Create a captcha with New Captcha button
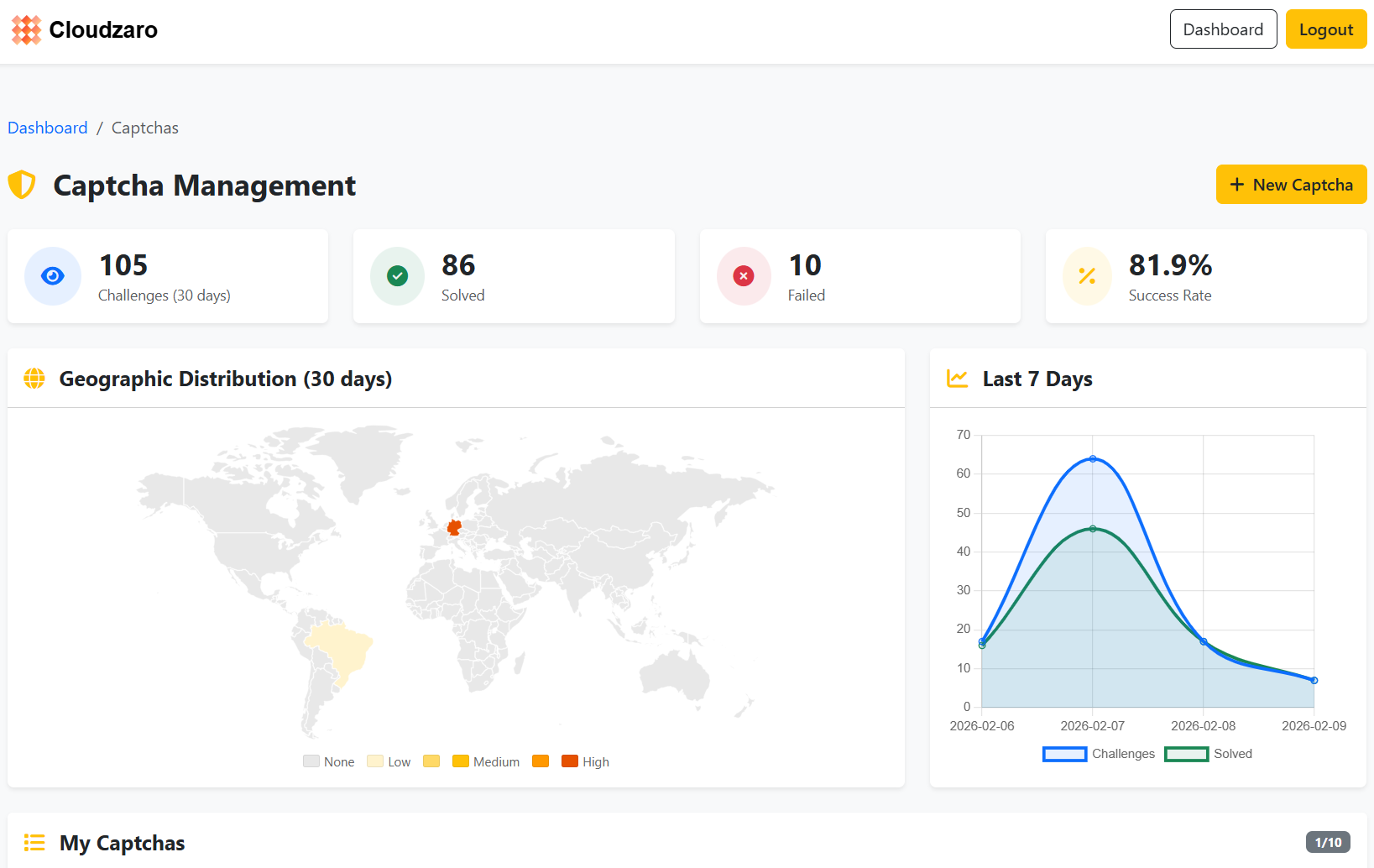Image resolution: width=1374 pixels, height=868 pixels. (1291, 185)
